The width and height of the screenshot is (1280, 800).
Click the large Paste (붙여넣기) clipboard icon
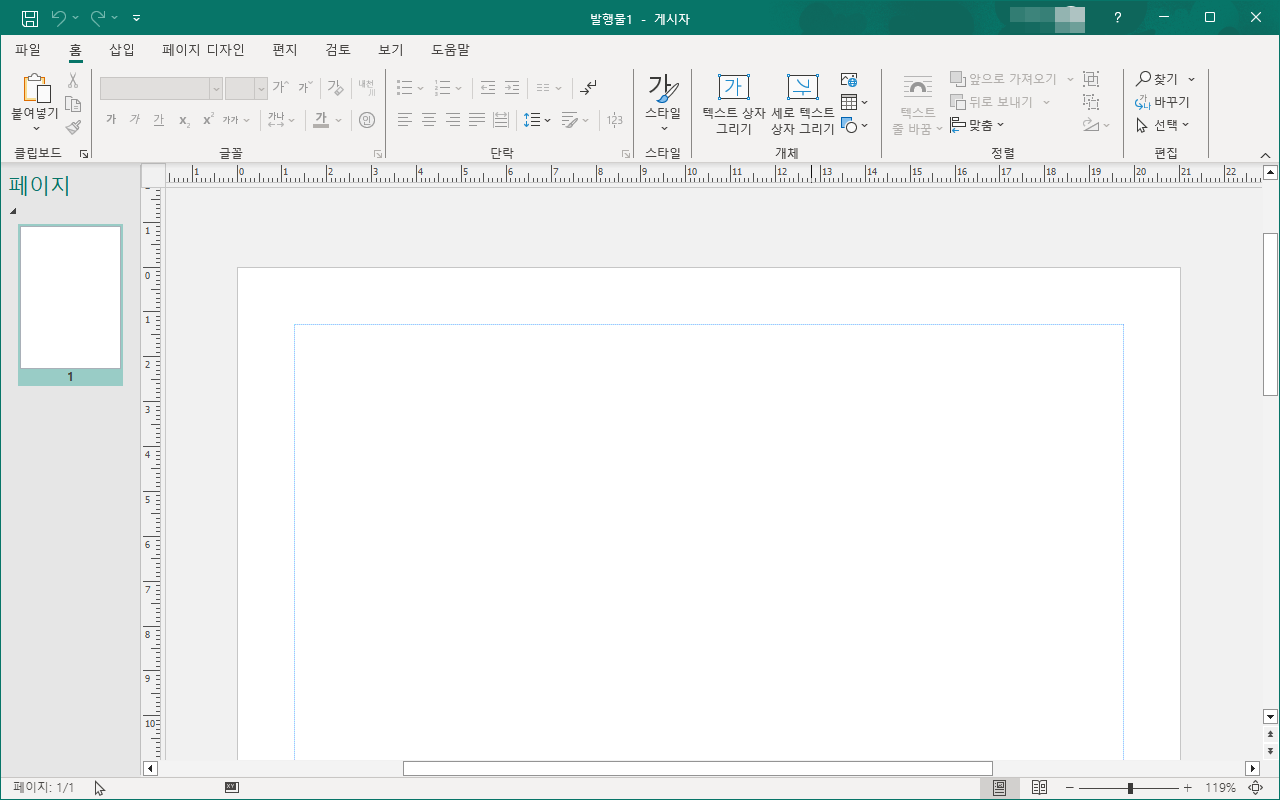point(36,88)
